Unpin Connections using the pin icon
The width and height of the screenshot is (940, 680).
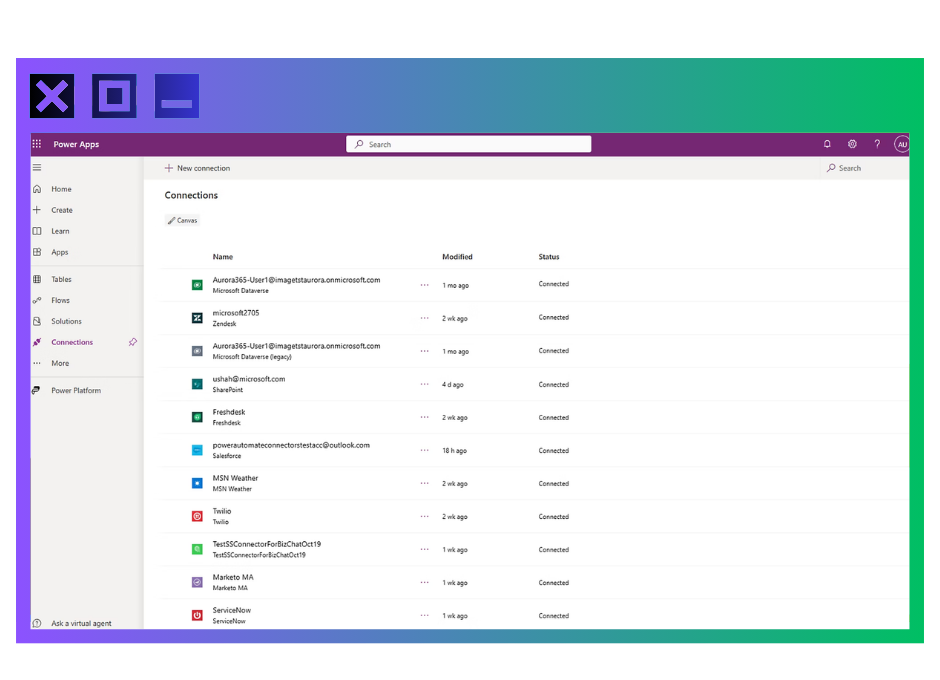coord(132,342)
